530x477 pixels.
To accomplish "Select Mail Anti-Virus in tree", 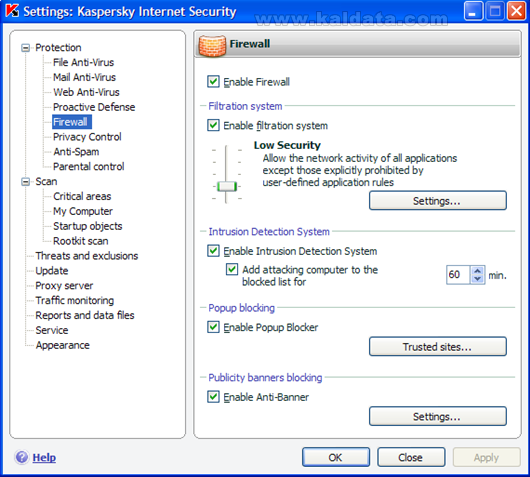I will pyautogui.click(x=85, y=77).
